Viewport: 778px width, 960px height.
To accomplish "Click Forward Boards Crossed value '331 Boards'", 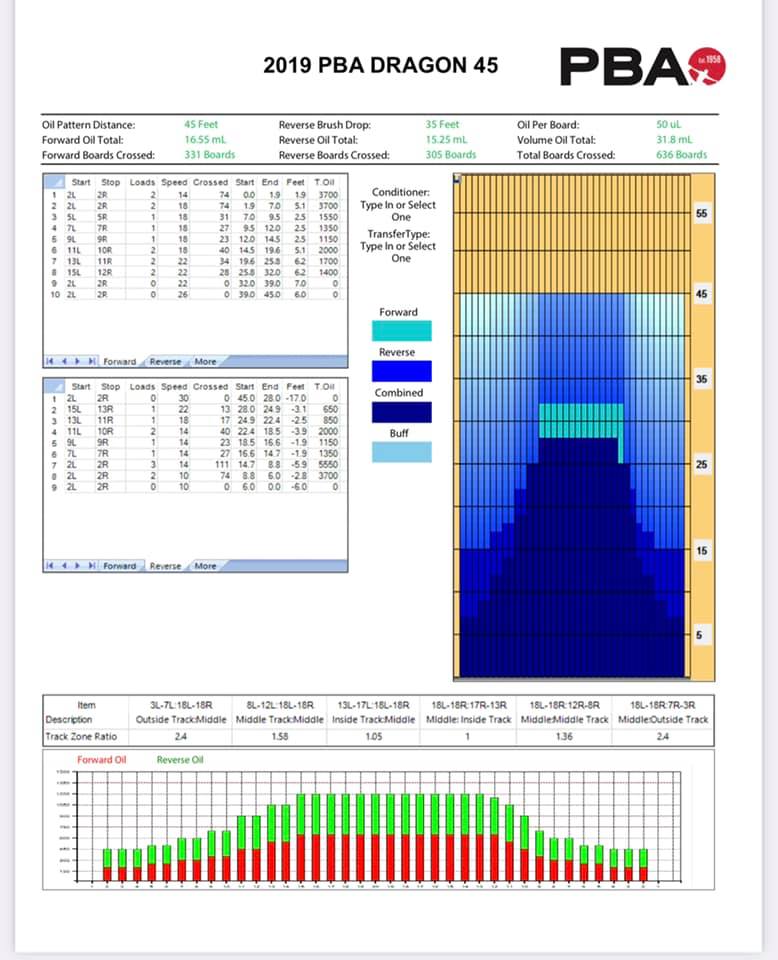I will (210, 155).
